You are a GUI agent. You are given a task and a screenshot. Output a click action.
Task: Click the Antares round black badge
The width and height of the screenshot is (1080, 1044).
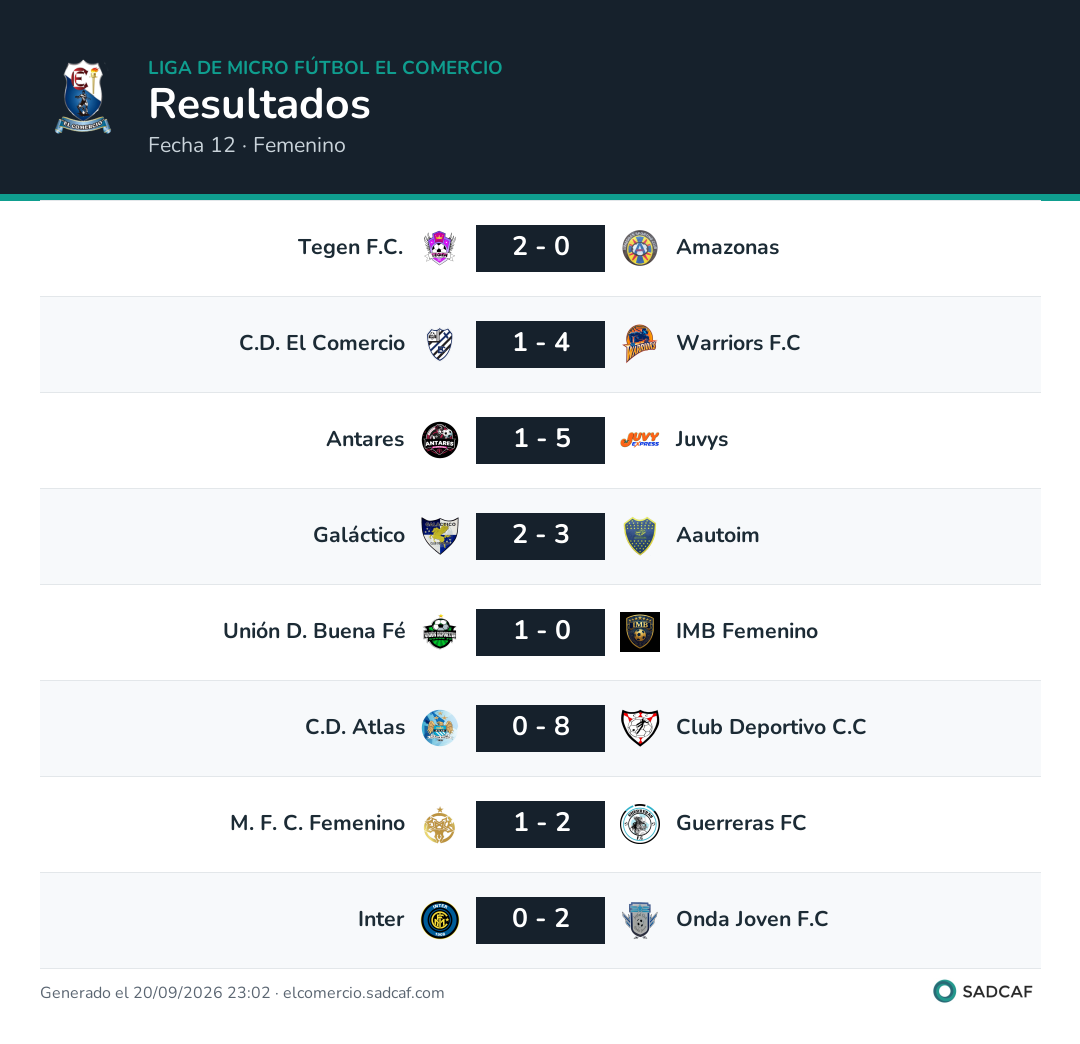[439, 440]
